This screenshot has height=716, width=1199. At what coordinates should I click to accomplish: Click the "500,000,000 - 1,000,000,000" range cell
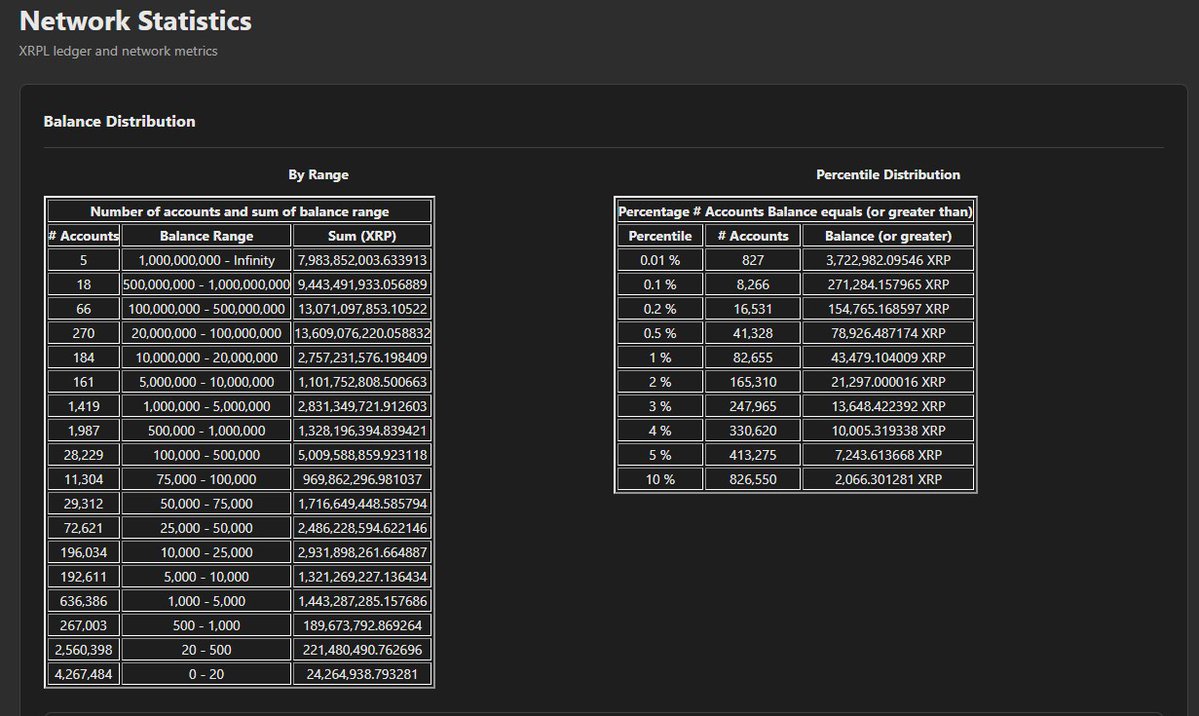(206, 285)
